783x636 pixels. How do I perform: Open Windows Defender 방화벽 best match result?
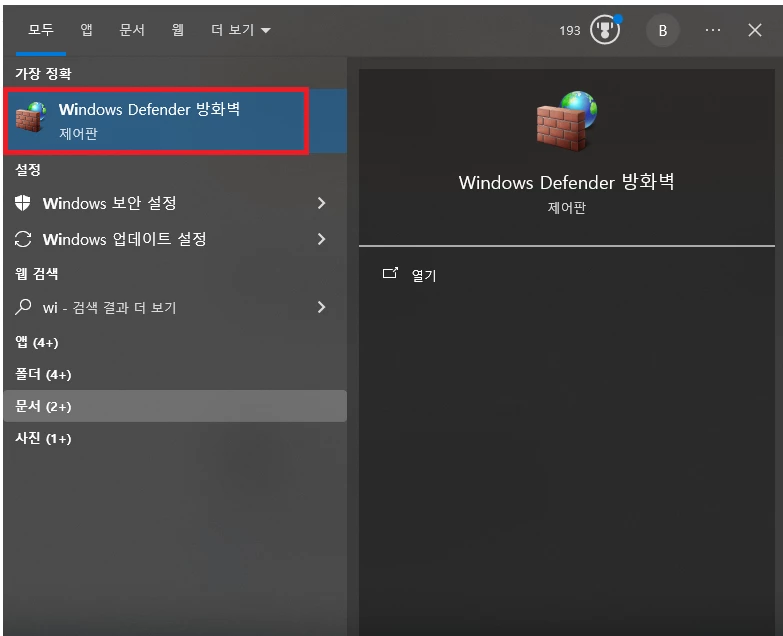coord(175,121)
